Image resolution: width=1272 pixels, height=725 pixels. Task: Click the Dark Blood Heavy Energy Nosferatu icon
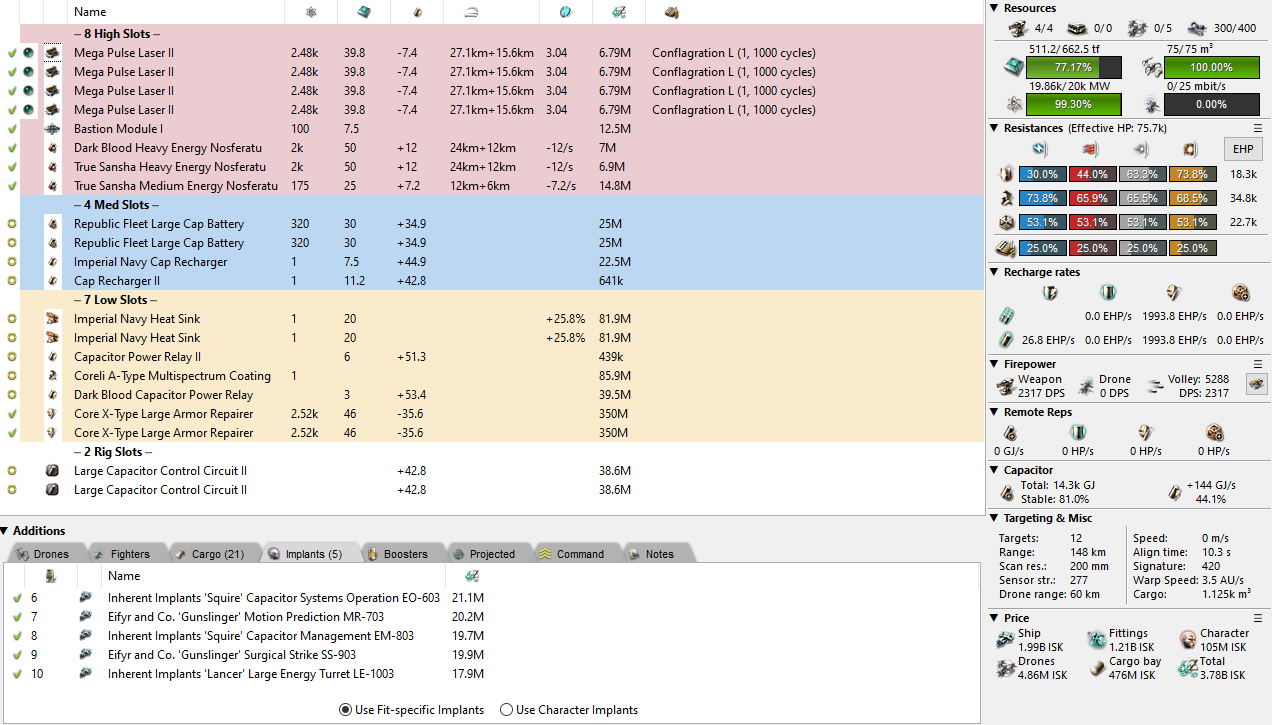click(x=52, y=148)
